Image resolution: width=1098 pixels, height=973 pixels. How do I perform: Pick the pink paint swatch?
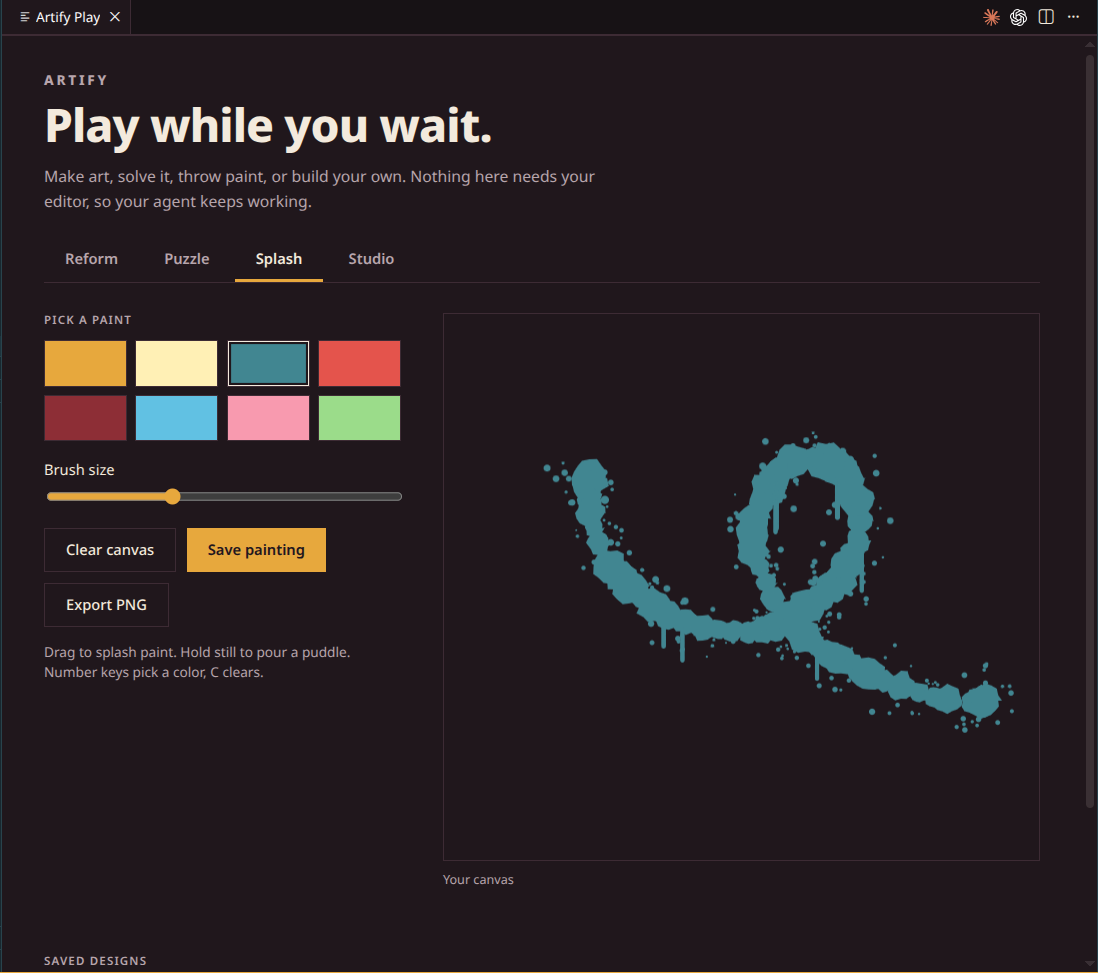coord(268,418)
